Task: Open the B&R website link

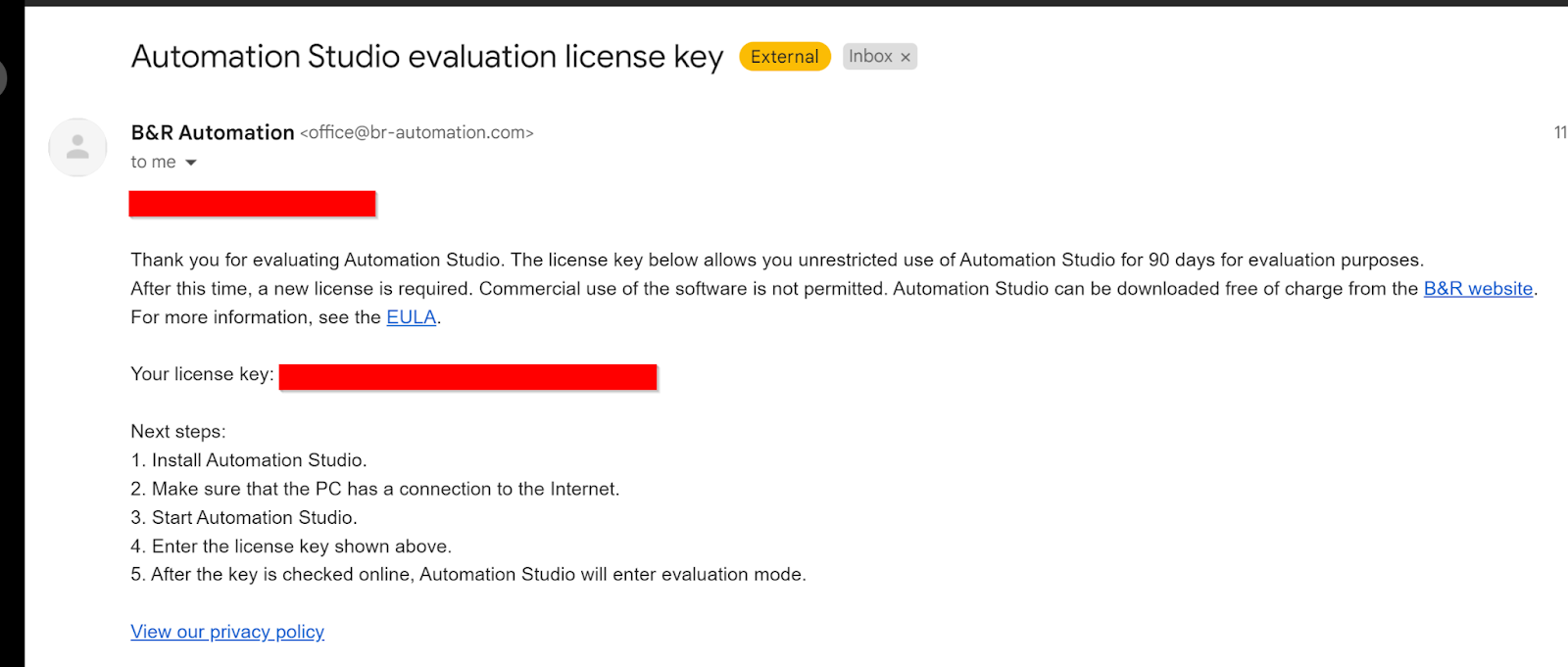Action: [1478, 289]
